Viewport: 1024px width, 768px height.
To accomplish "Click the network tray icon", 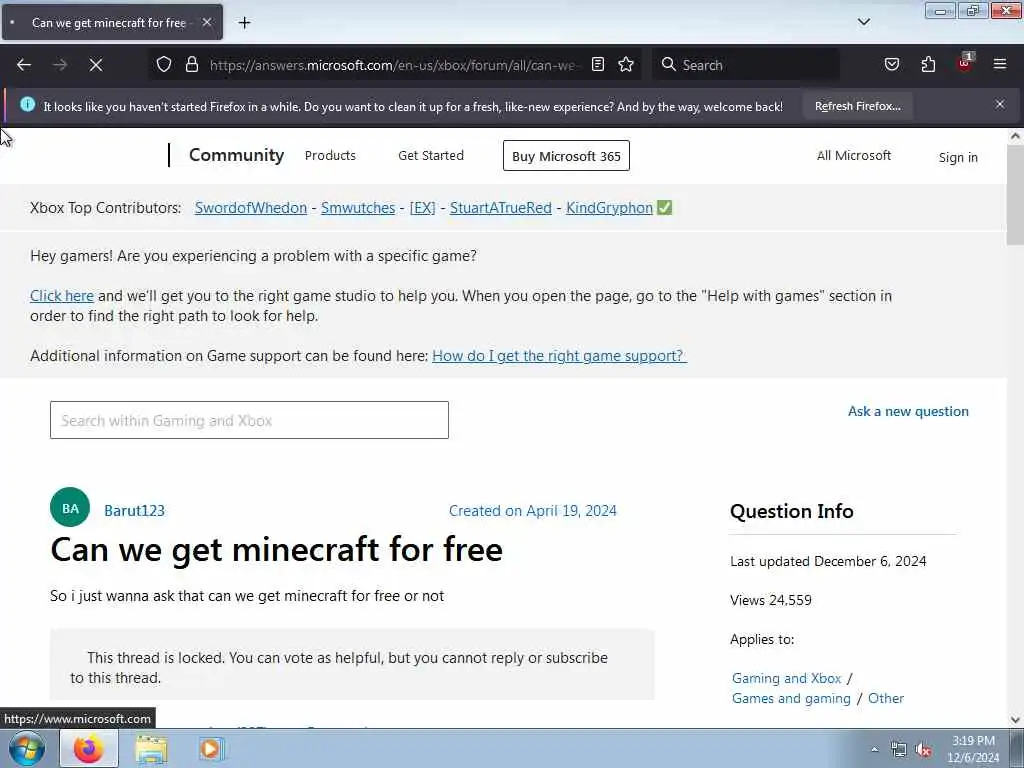I will (899, 750).
